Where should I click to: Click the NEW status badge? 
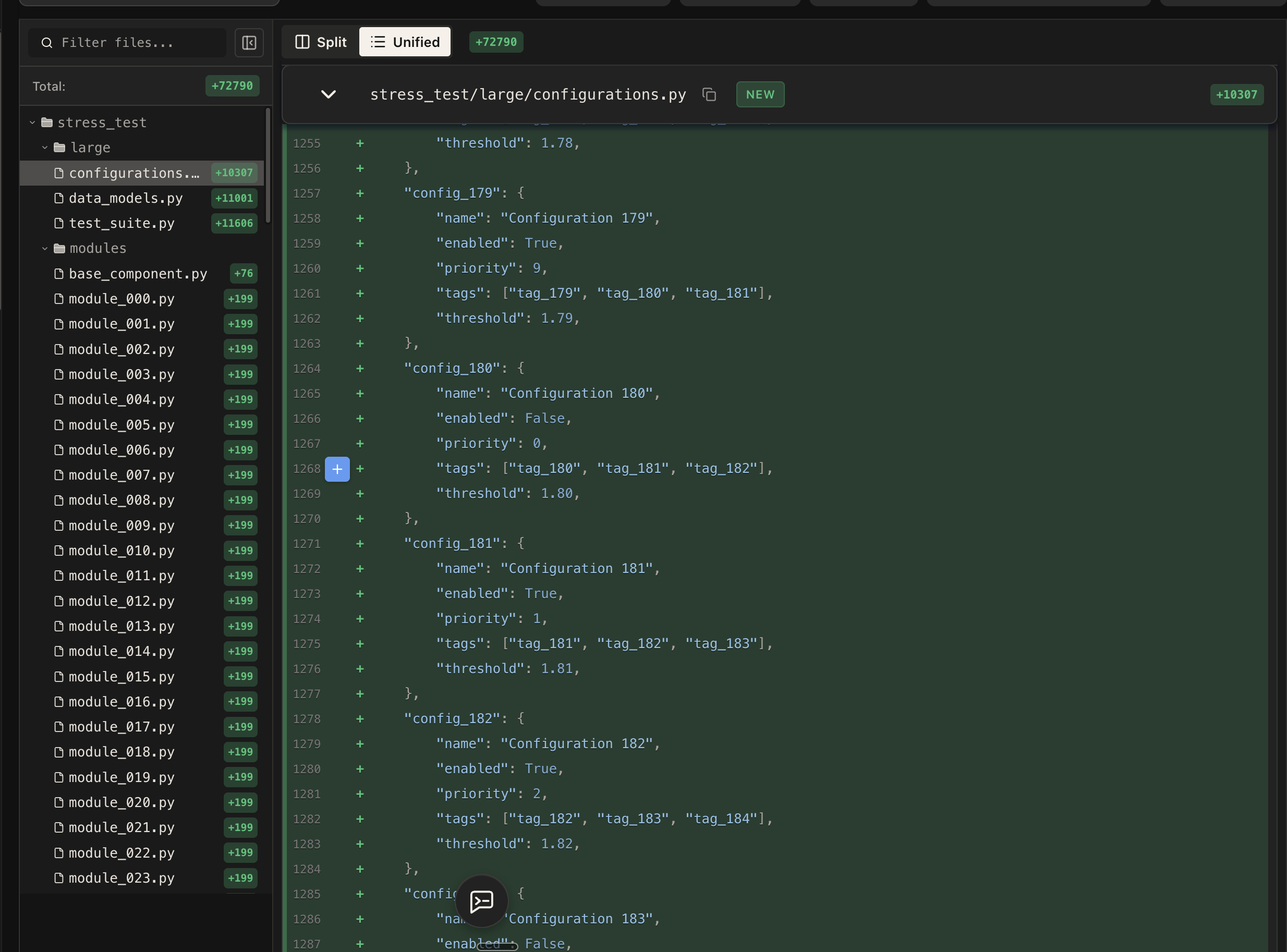tap(760, 94)
